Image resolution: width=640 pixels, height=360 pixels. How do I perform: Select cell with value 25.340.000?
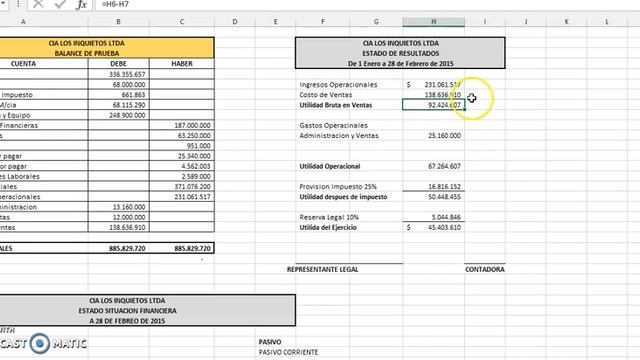pyautogui.click(x=182, y=156)
